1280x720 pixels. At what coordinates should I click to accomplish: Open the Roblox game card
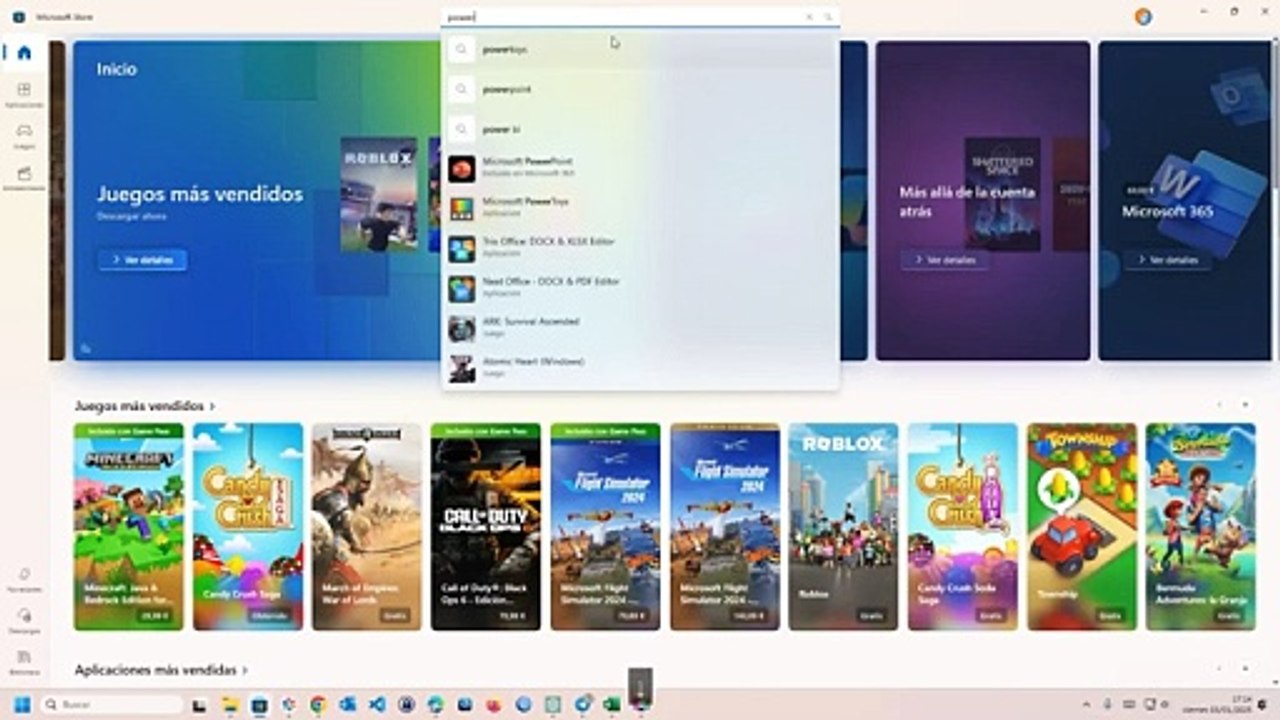[x=844, y=527]
